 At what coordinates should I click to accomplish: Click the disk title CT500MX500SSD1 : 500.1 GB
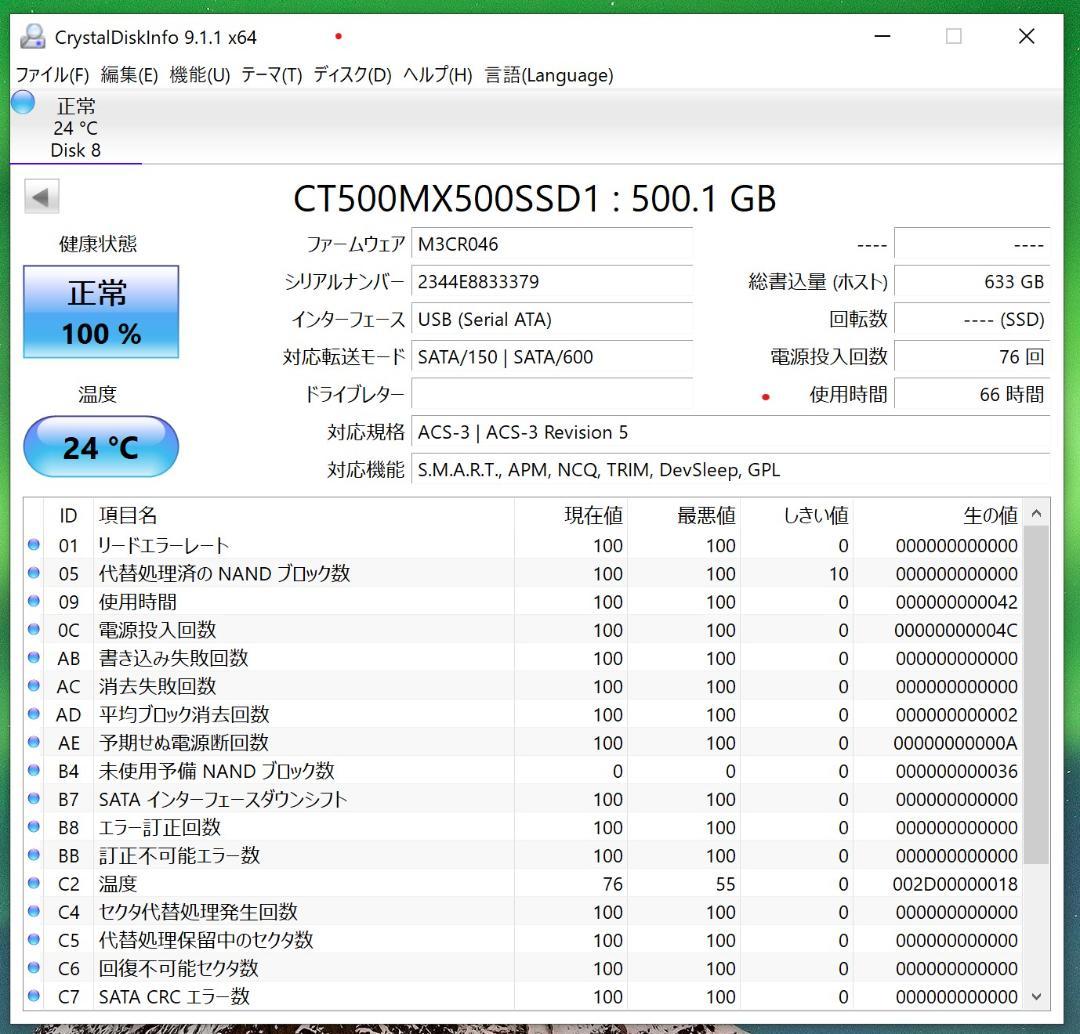(534, 198)
